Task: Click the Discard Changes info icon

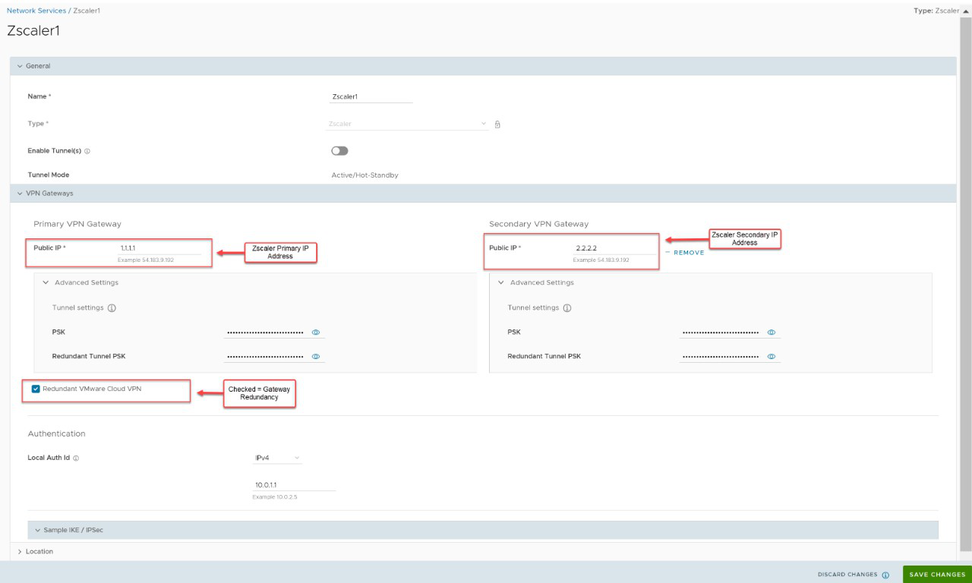Action: tap(885, 575)
